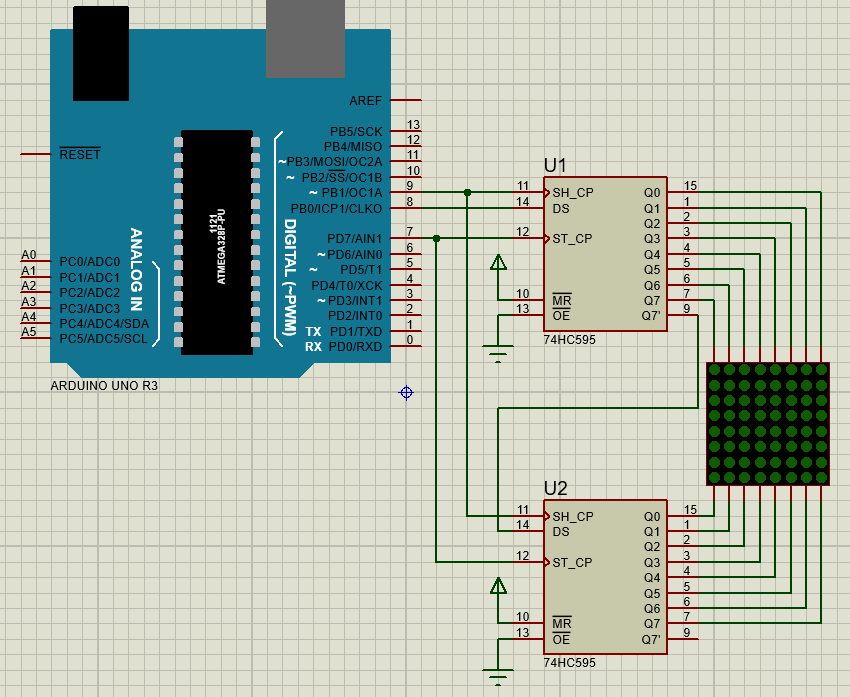Click the green 8x8 LED matrix
850x697 pixels.
(767, 424)
